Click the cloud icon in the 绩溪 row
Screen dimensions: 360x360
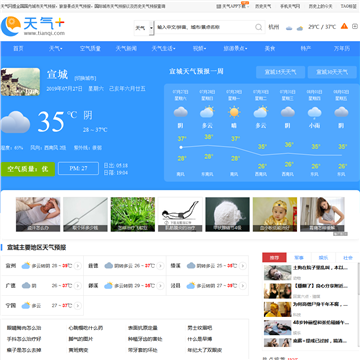coord(191,266)
